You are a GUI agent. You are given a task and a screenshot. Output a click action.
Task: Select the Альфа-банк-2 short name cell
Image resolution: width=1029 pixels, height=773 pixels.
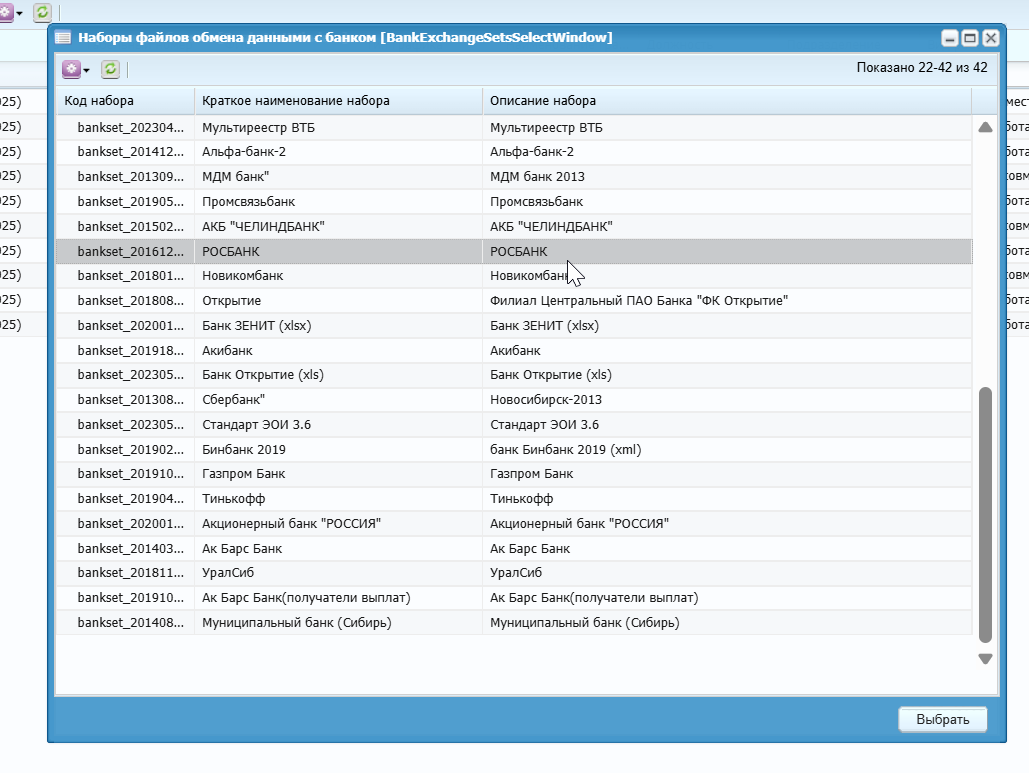tap(338, 152)
